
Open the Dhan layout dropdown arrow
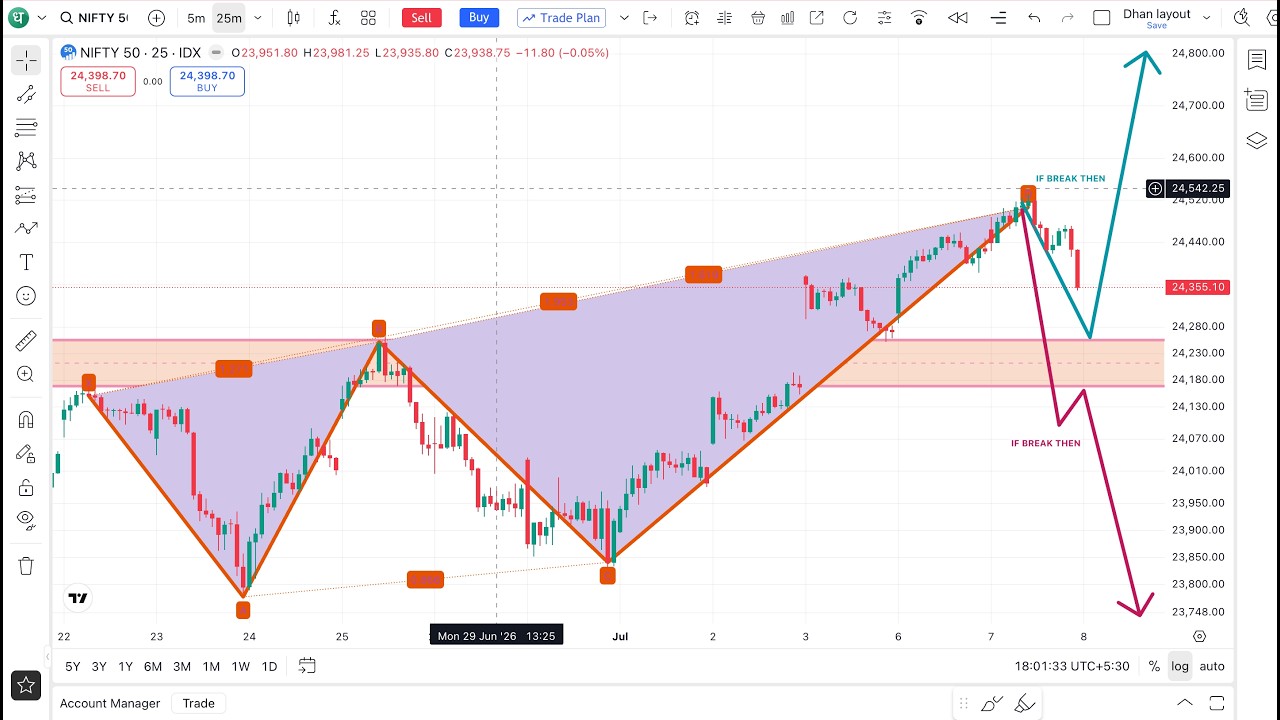pyautogui.click(x=1207, y=18)
